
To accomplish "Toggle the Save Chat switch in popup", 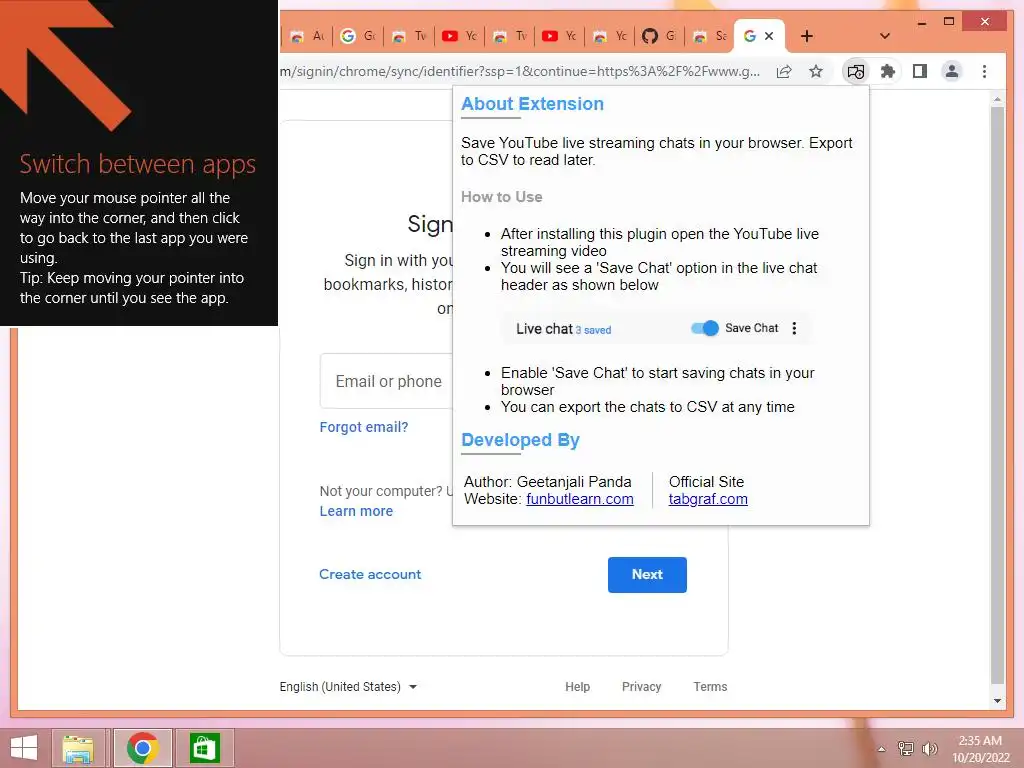I will pos(705,328).
